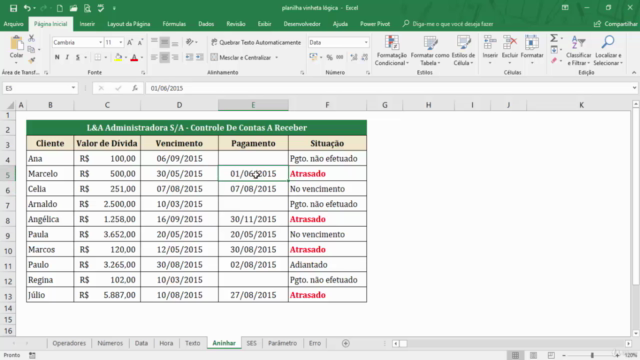Click the Open folder icon in the quick access toolbar
This screenshot has height=360, width=640.
[x=73, y=8]
